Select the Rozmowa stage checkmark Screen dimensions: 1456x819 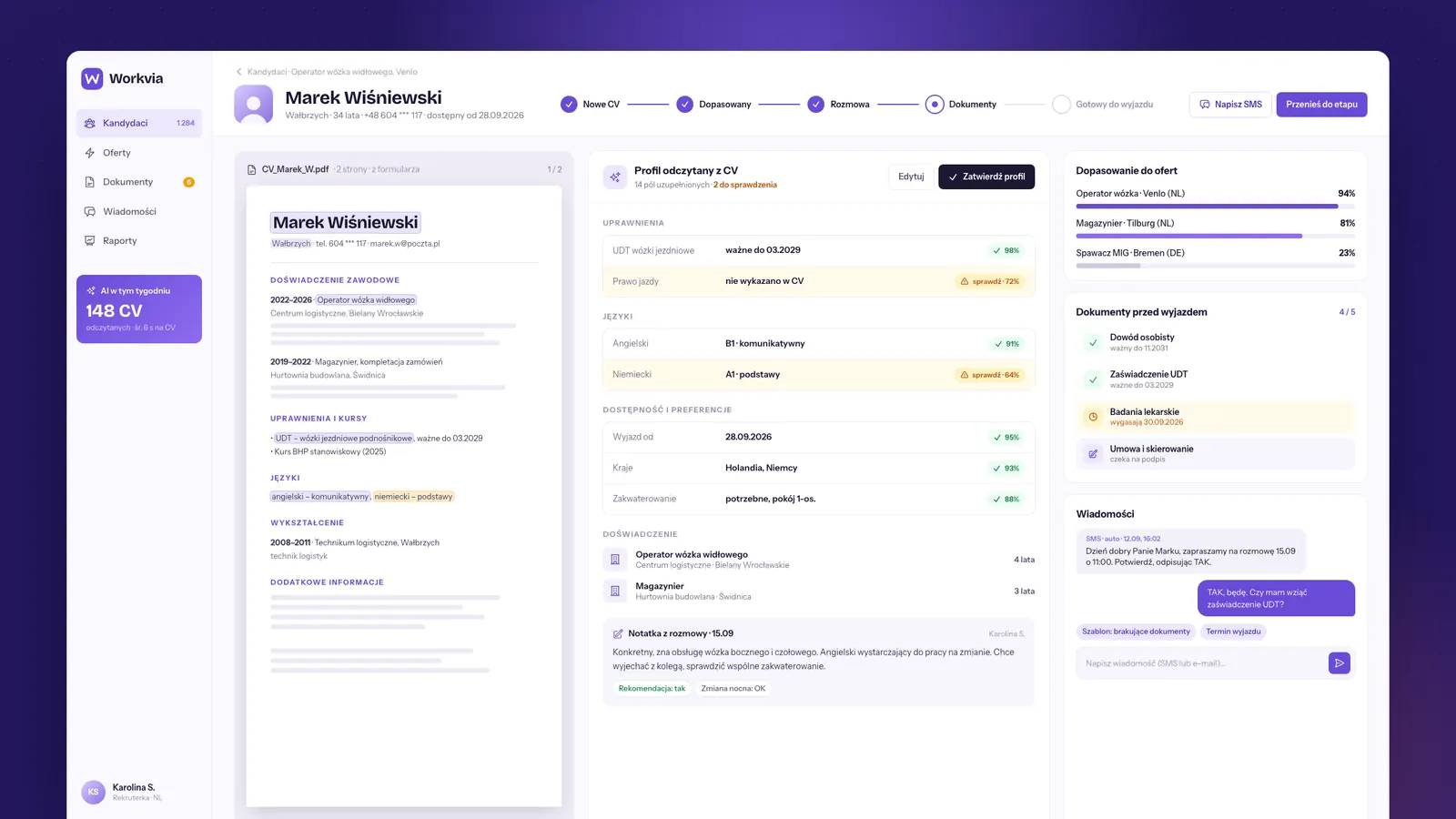[815, 105]
